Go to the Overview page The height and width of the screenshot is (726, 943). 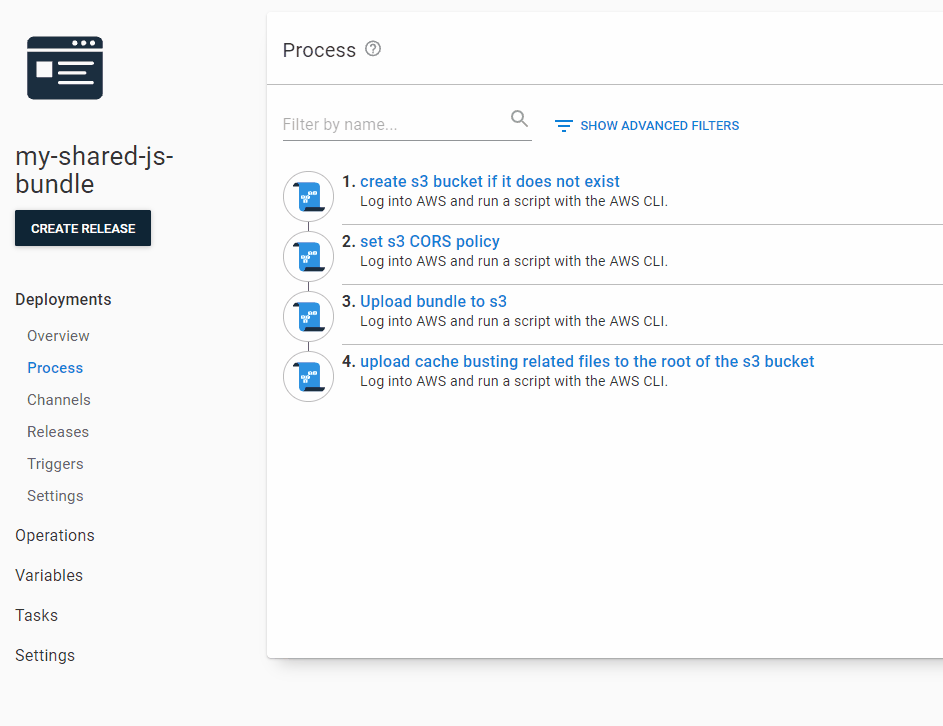click(x=58, y=336)
